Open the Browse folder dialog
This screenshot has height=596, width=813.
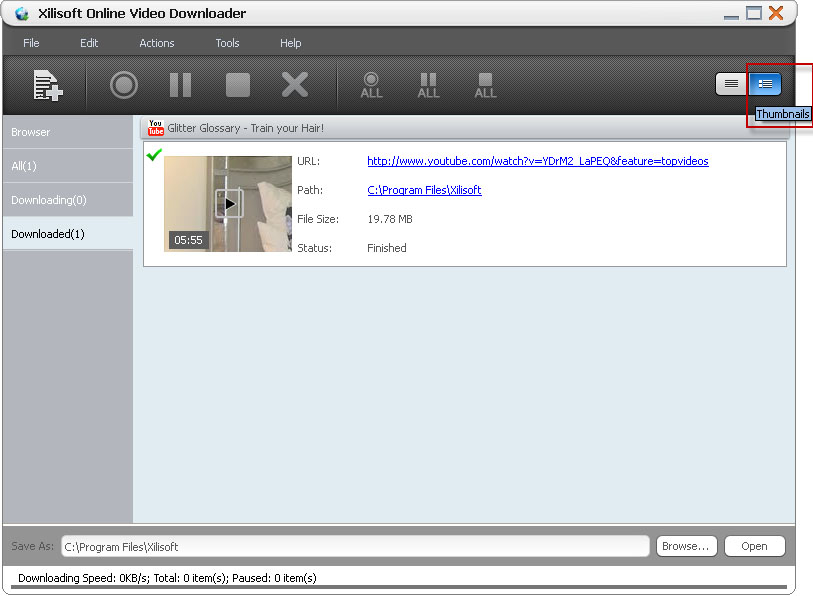(686, 546)
